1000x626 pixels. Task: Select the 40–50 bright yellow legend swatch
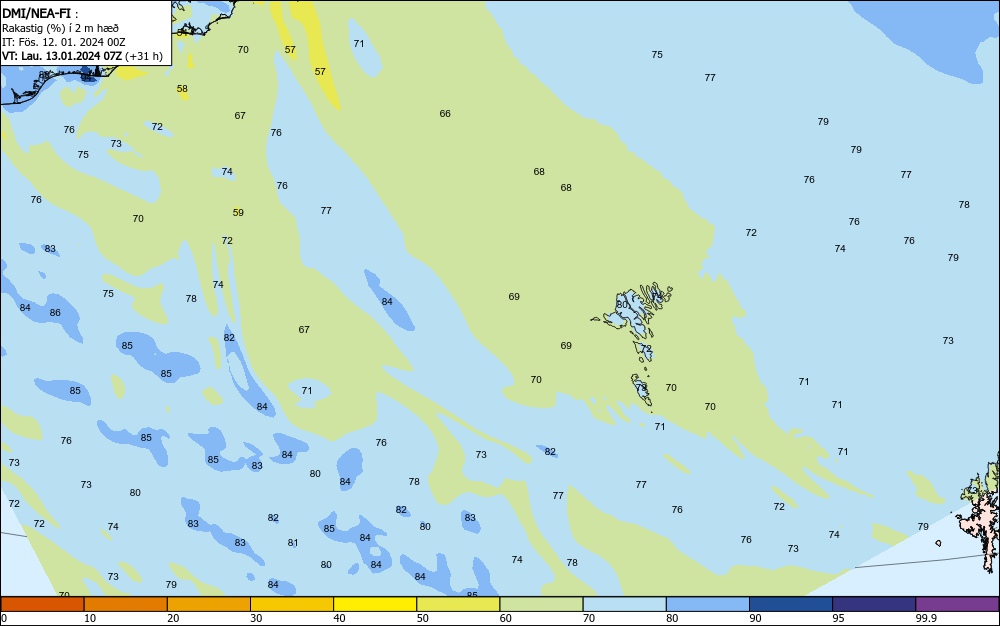coord(375,604)
